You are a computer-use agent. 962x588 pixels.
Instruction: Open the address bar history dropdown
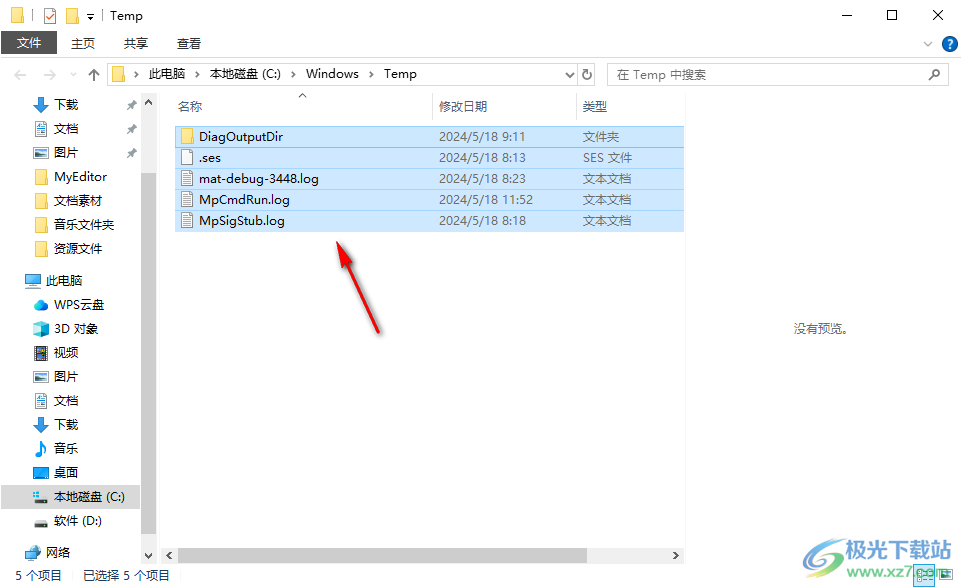point(569,75)
